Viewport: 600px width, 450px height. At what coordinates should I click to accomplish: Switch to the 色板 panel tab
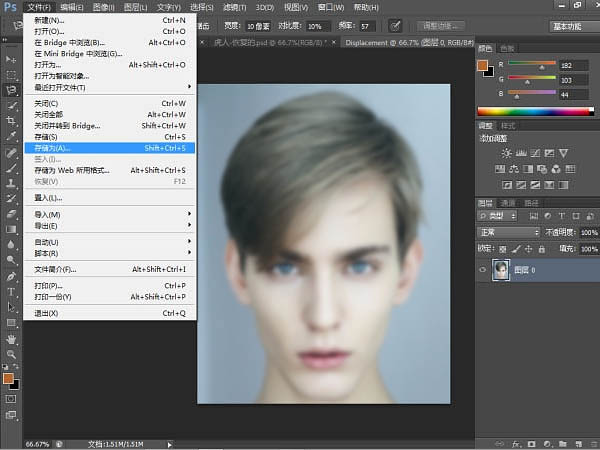click(507, 48)
